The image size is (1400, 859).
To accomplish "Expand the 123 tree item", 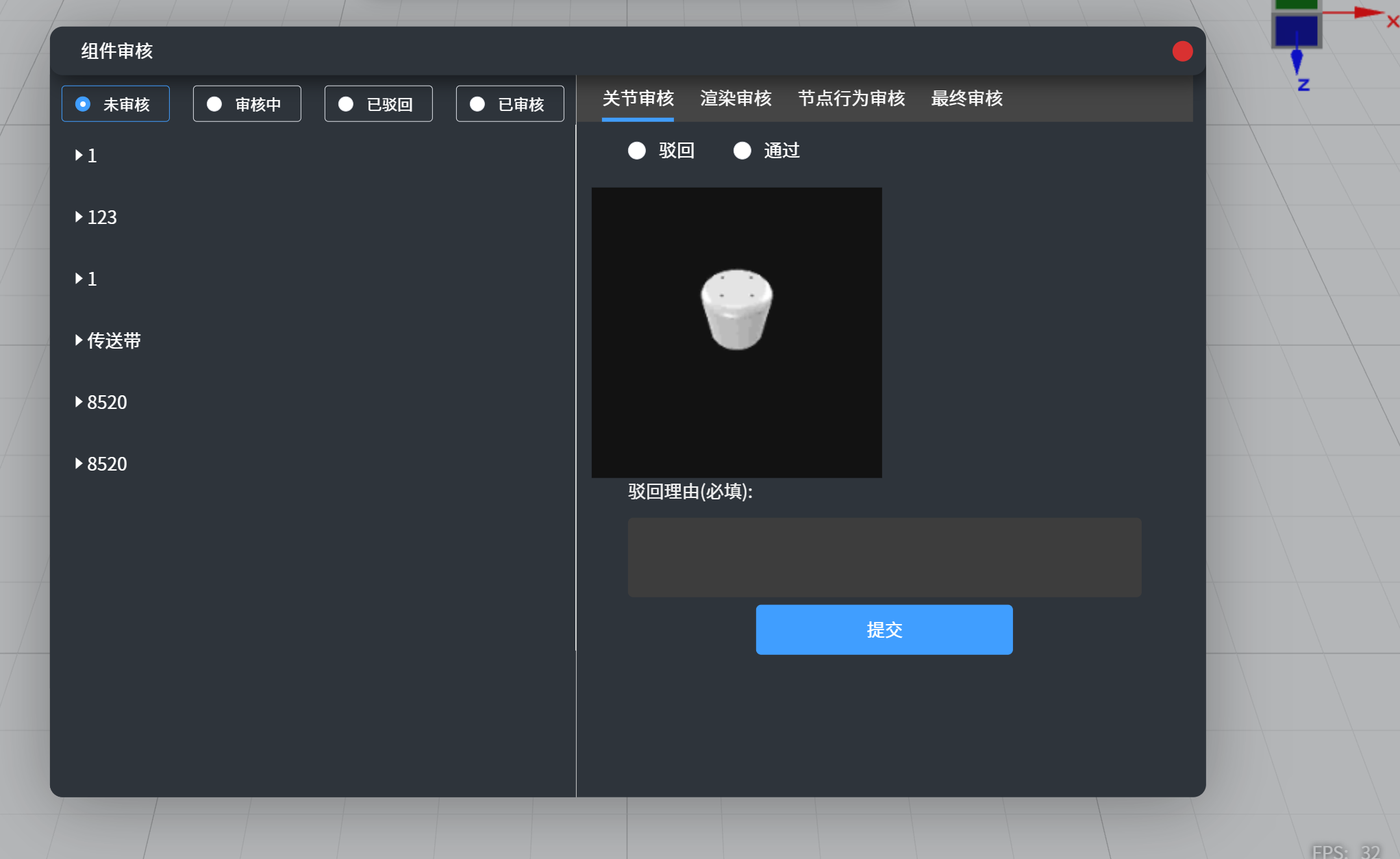I will point(79,217).
